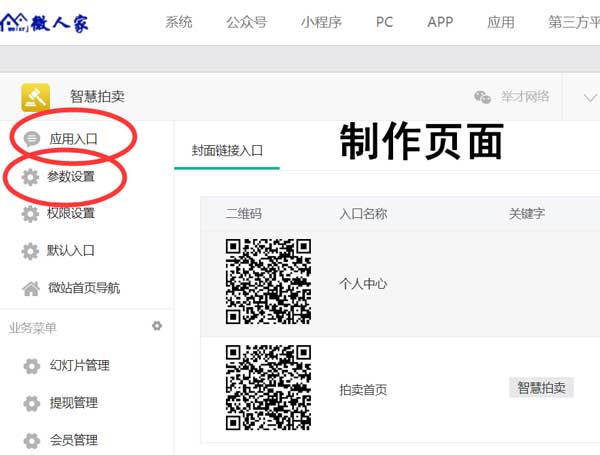Click the 个人中心 entry name

tap(363, 284)
